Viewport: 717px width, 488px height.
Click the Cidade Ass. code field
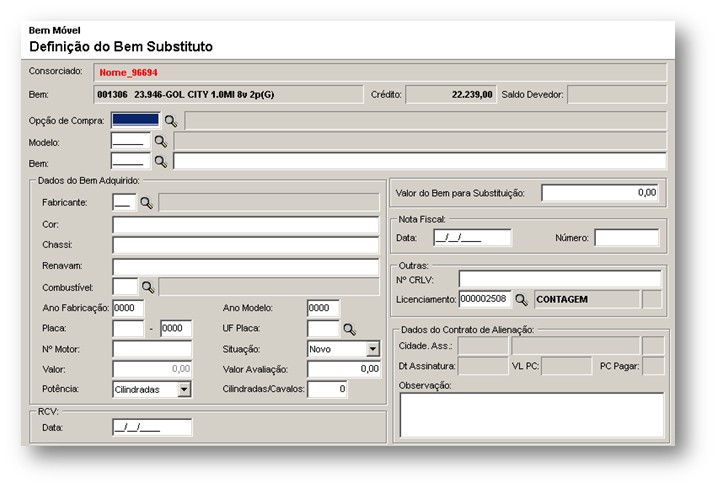(x=483, y=346)
